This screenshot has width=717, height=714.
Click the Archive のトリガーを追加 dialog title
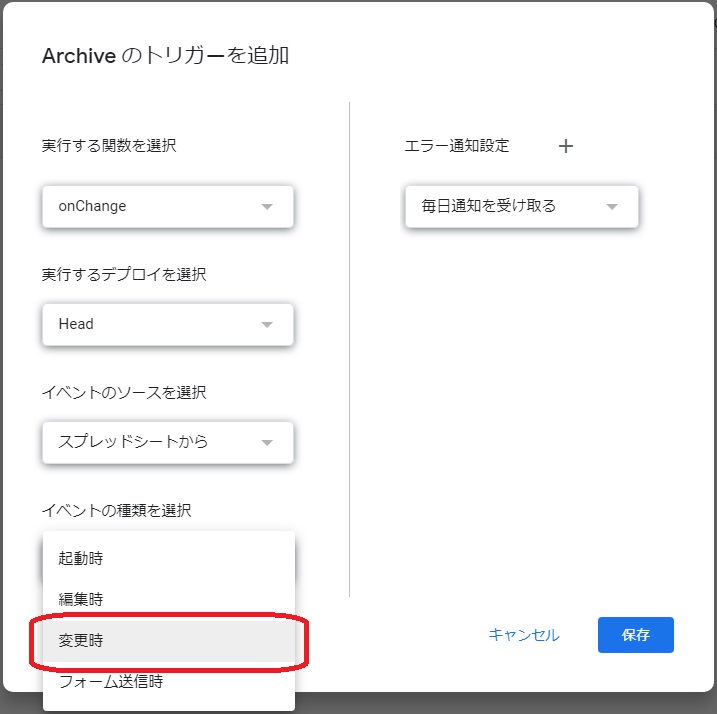166,56
